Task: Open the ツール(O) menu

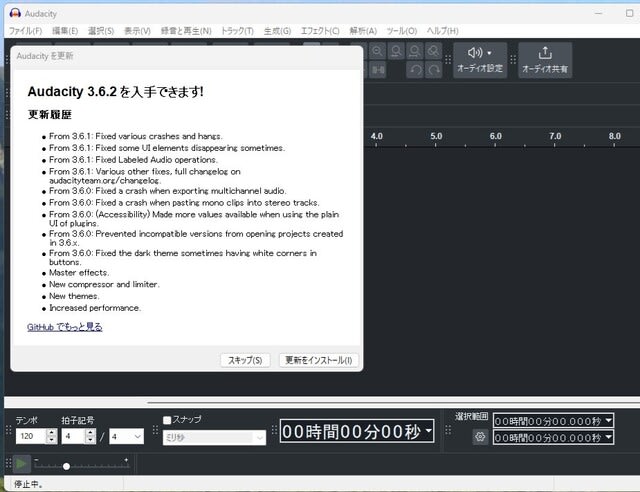Action: (x=402, y=31)
